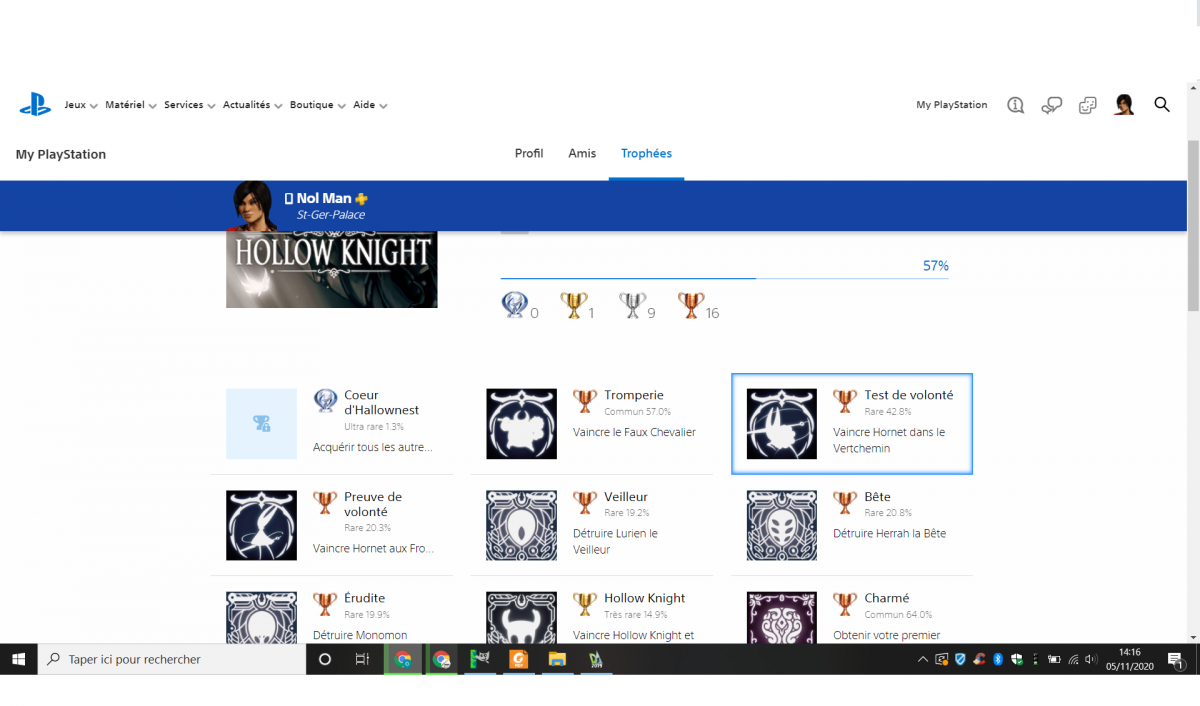Open the Services dropdown
The width and height of the screenshot is (1200, 706).
pyautogui.click(x=190, y=105)
